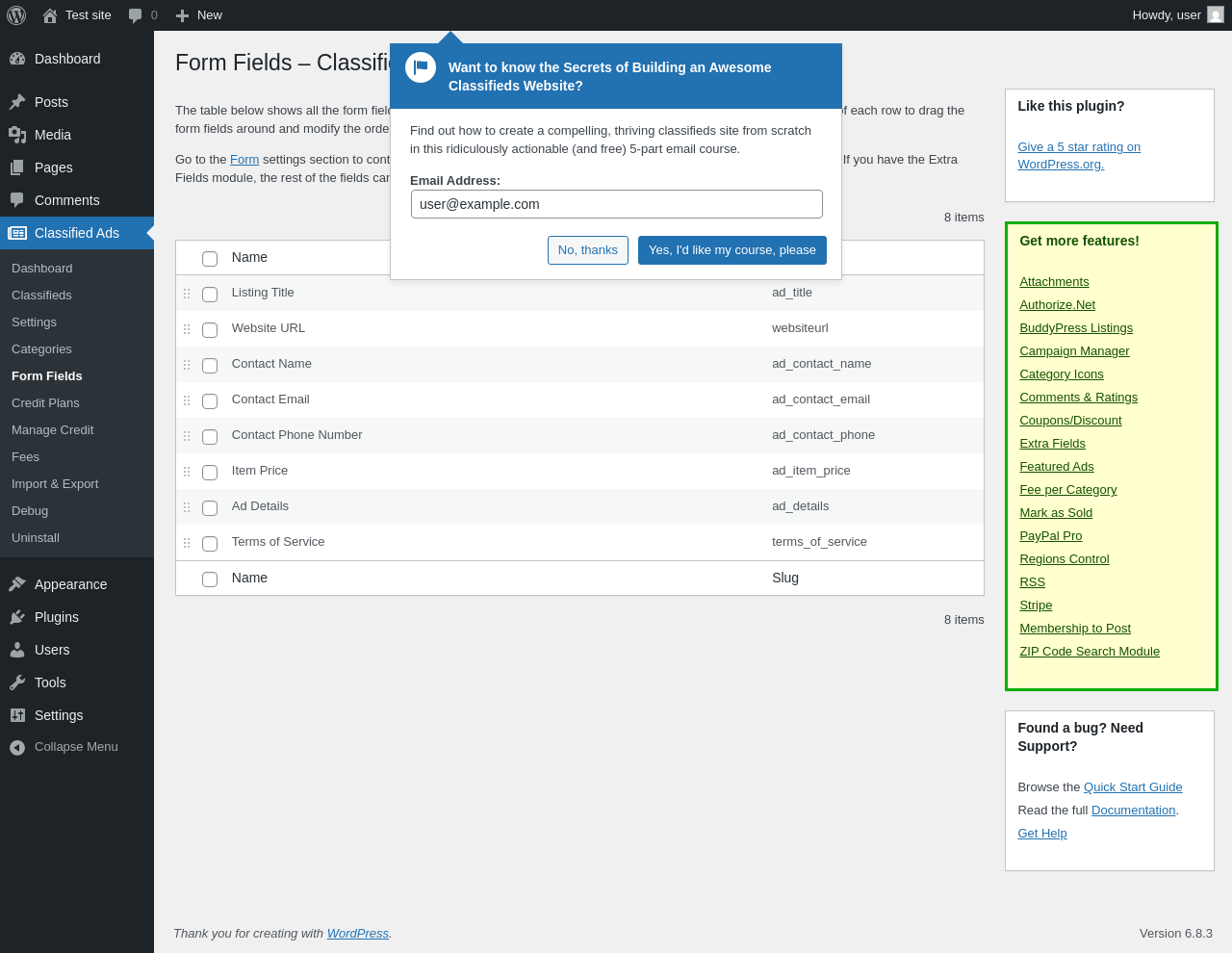Tick the Item Price field checkbox
The height and width of the screenshot is (953, 1232).
point(210,473)
